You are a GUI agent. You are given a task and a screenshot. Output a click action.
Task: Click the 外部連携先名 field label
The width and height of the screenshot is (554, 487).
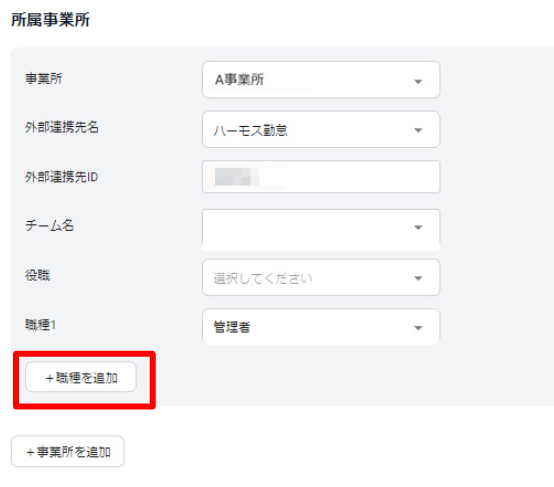[x=62, y=127]
